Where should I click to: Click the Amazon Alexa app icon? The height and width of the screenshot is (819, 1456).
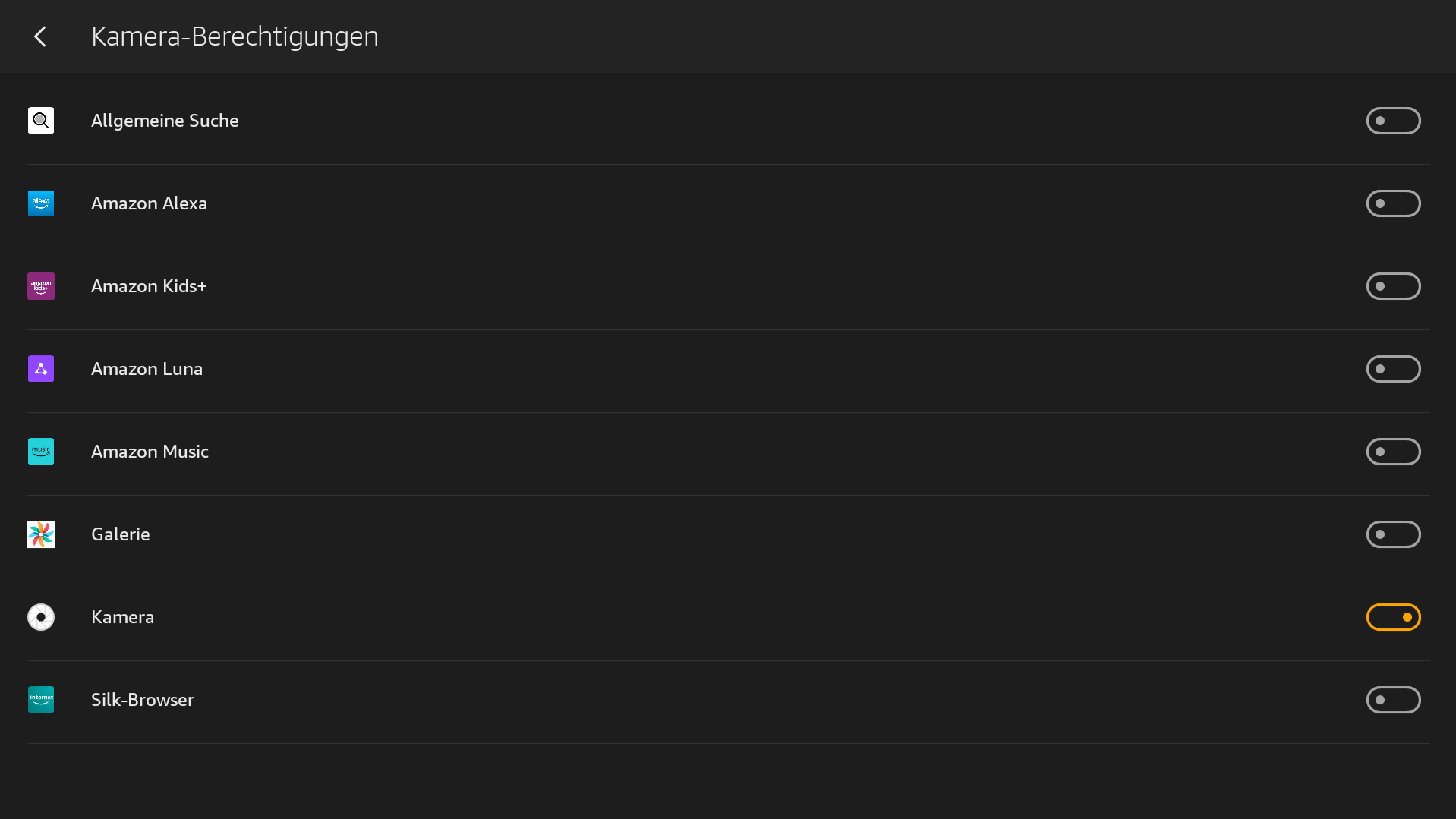[41, 203]
